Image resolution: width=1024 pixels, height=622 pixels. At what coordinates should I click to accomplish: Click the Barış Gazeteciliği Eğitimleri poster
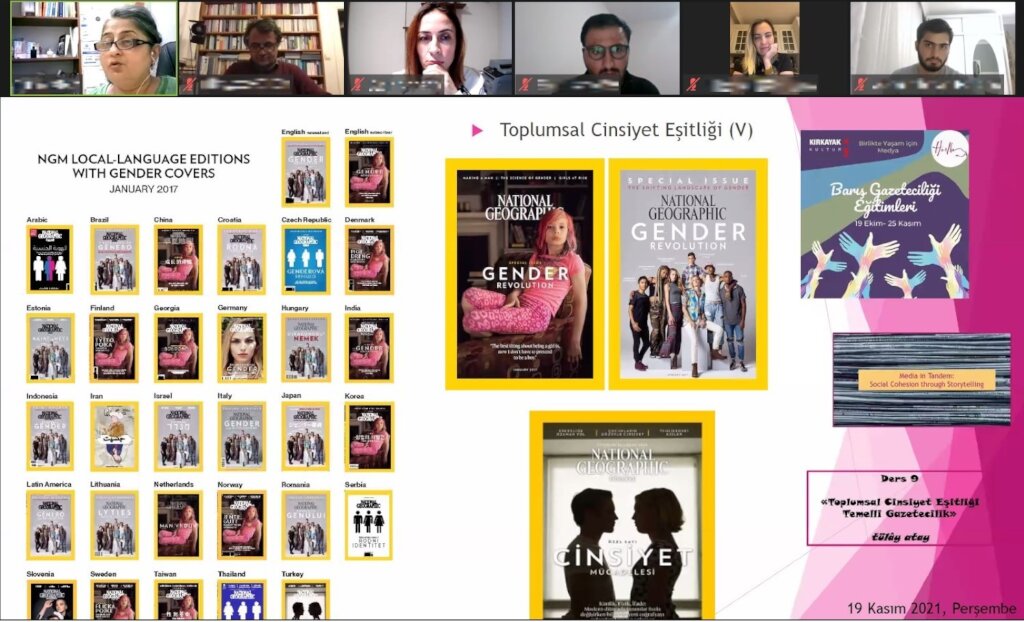pyautogui.click(x=885, y=214)
